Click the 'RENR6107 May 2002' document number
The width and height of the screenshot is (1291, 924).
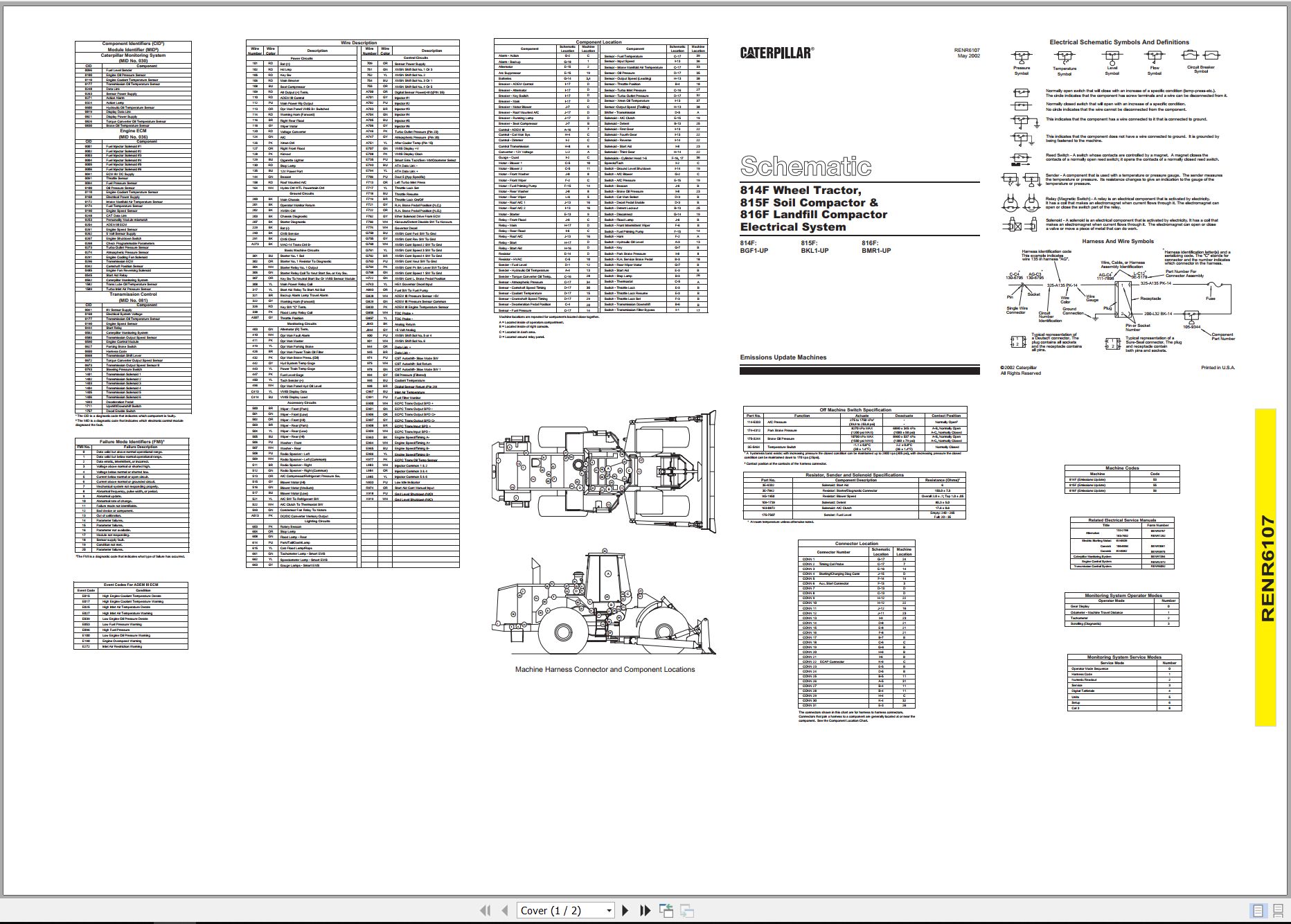967,53
